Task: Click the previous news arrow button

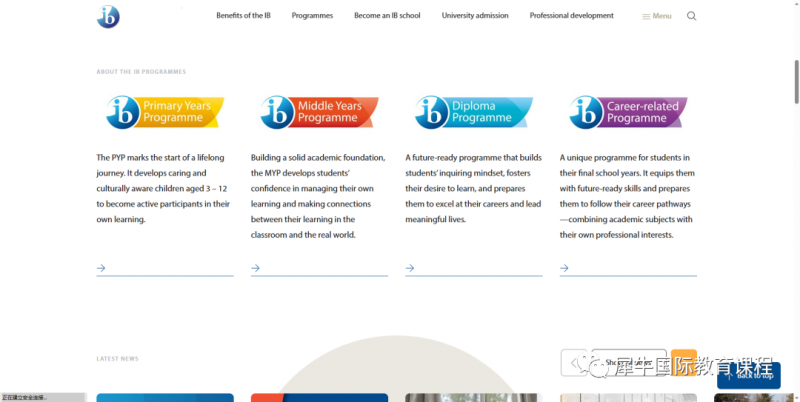Action: 574,363
